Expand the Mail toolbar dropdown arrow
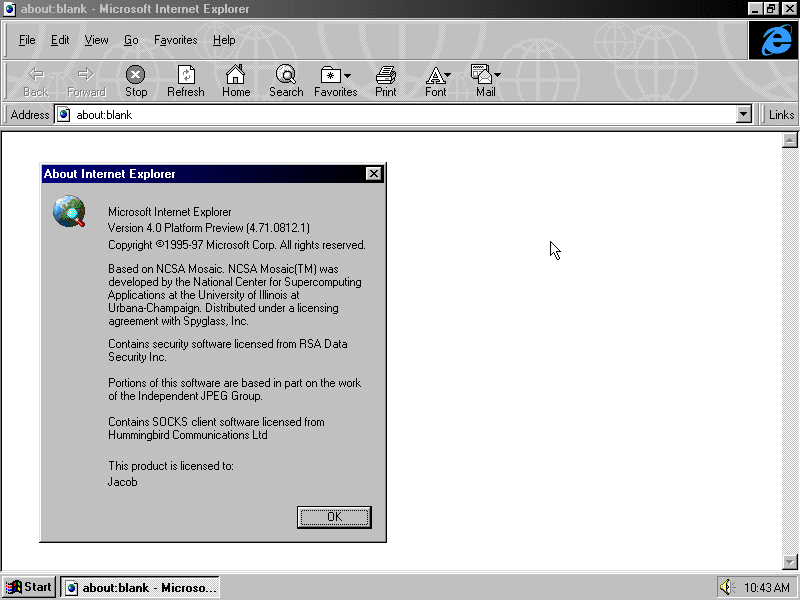800x600 pixels. [x=497, y=75]
